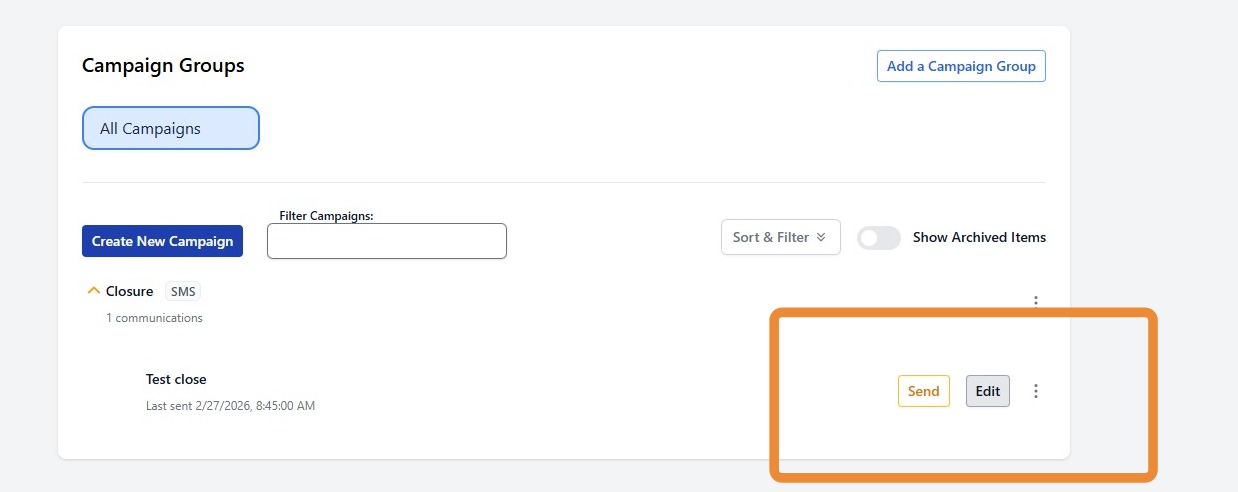Click Add a Campaign Group button
The image size is (1238, 492).
tap(961, 66)
